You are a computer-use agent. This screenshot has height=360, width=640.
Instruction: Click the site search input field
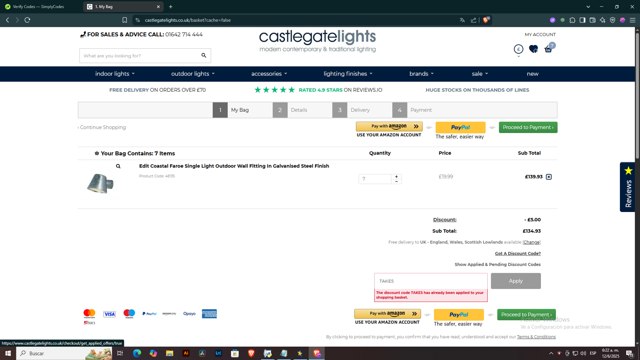pyautogui.click(x=139, y=56)
